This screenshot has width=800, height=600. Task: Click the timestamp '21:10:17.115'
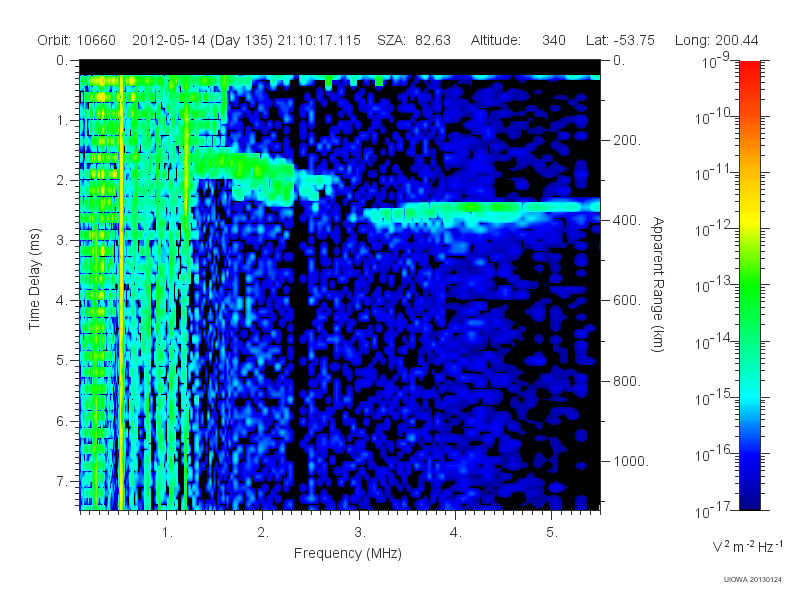(319, 40)
